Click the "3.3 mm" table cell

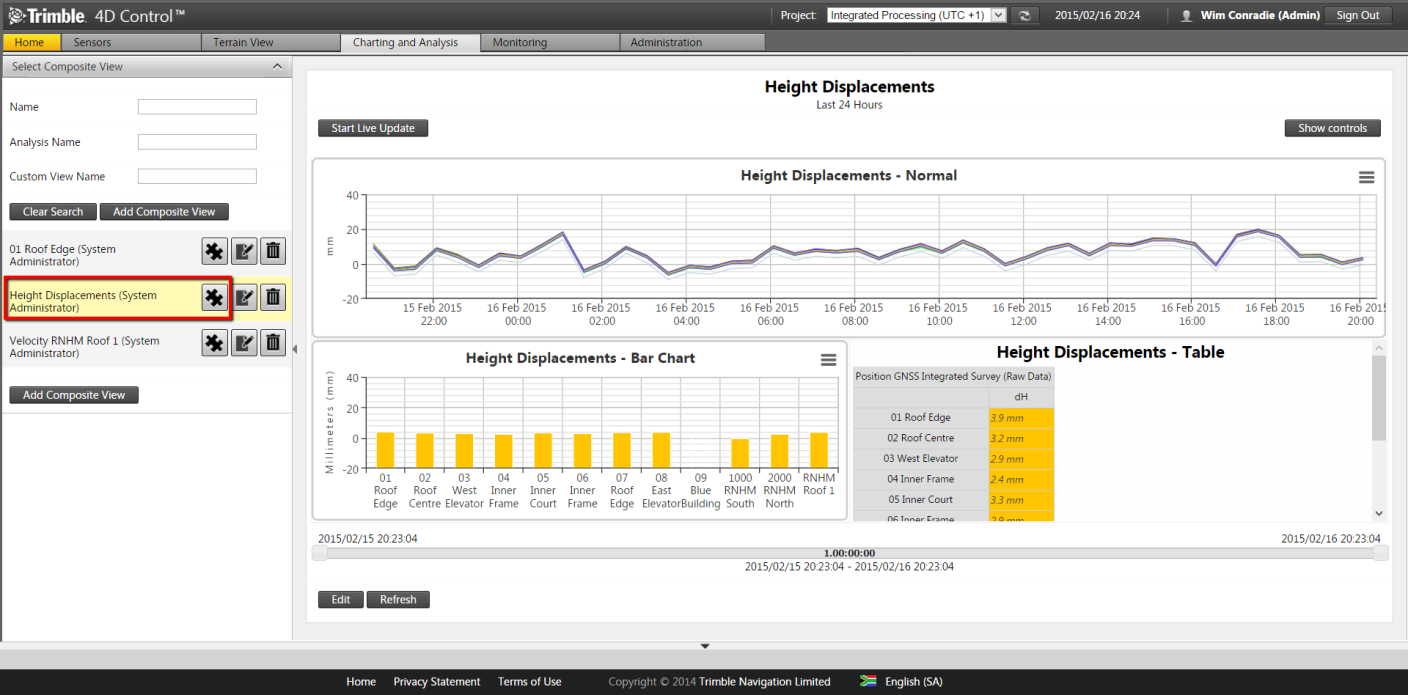(x=1021, y=500)
